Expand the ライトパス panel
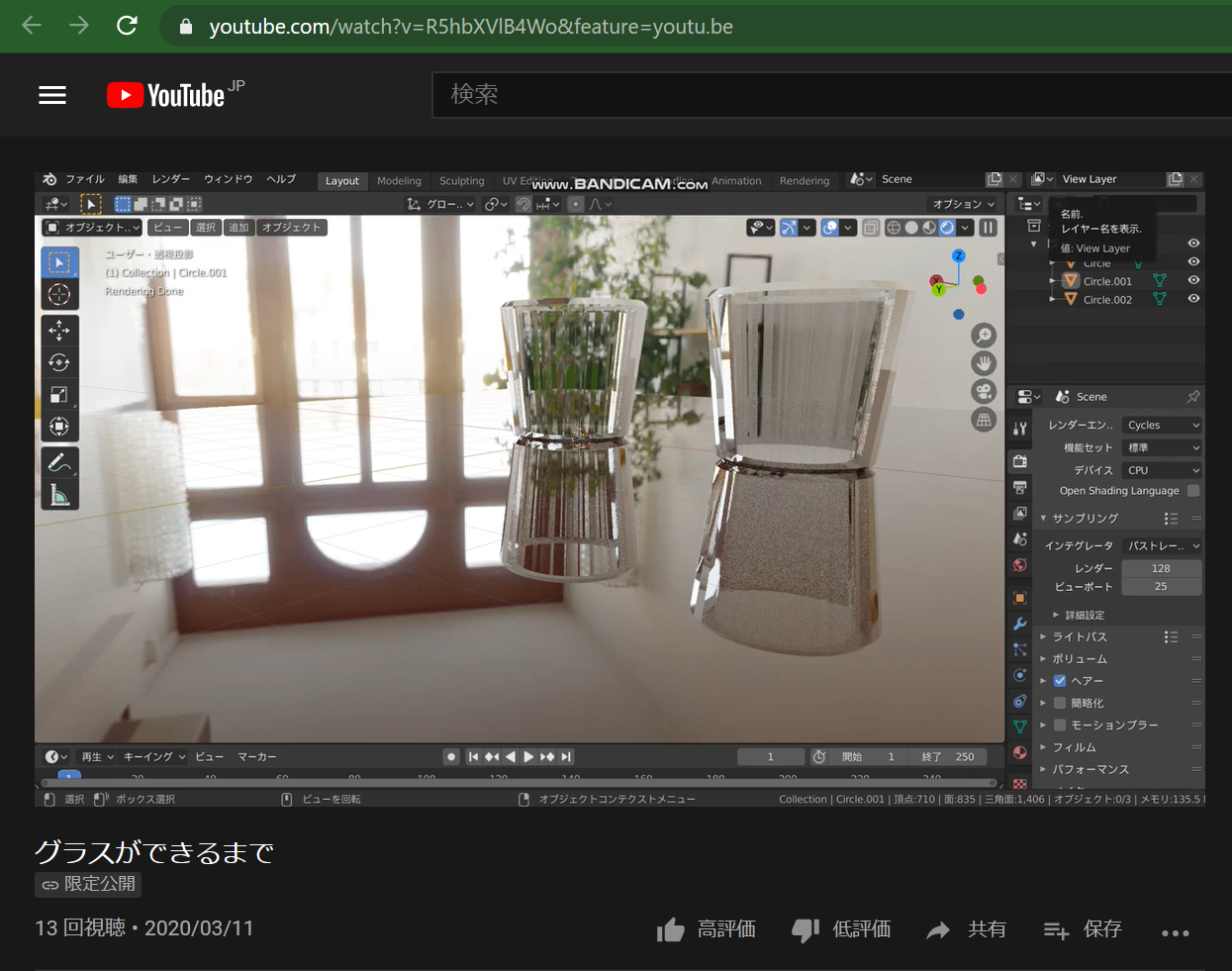The image size is (1232, 971). coord(1079,637)
